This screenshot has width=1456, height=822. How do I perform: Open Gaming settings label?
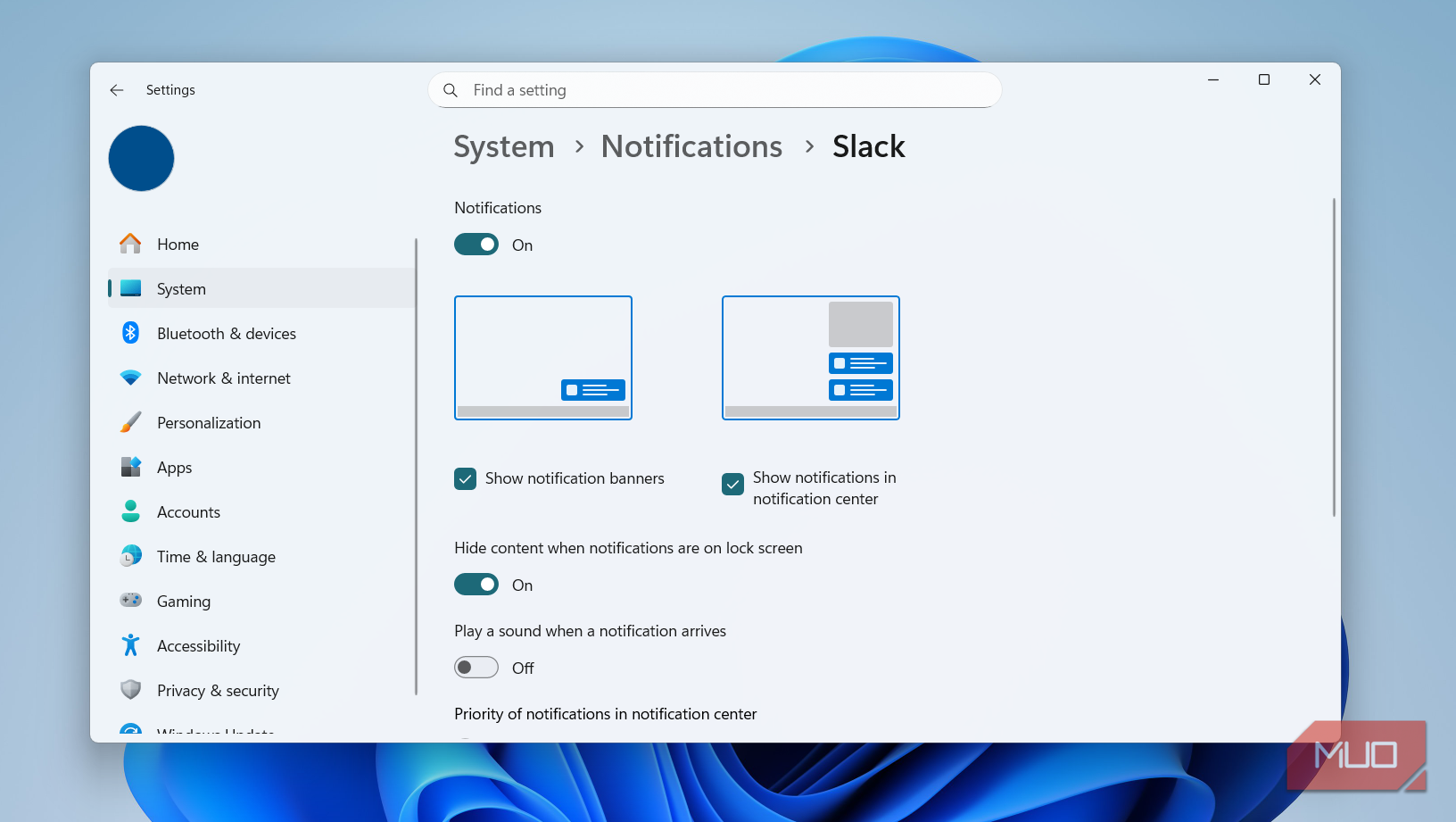184,602
